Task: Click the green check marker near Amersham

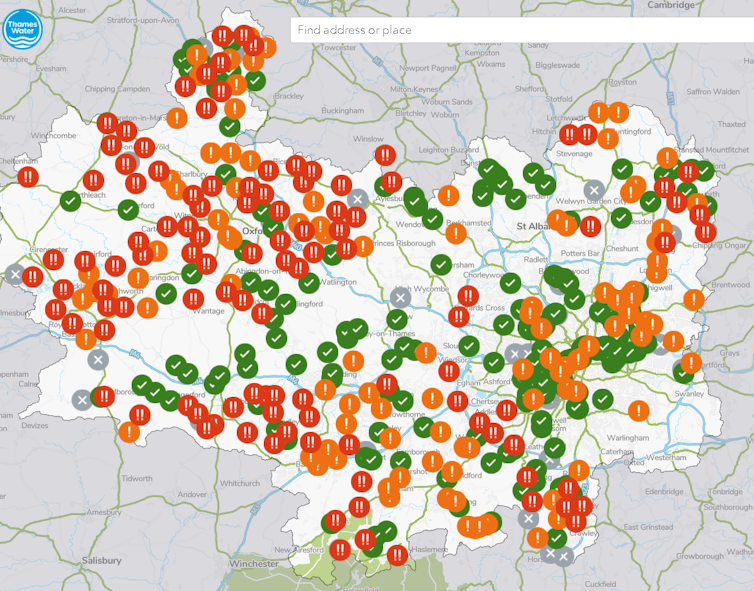Action: (441, 264)
